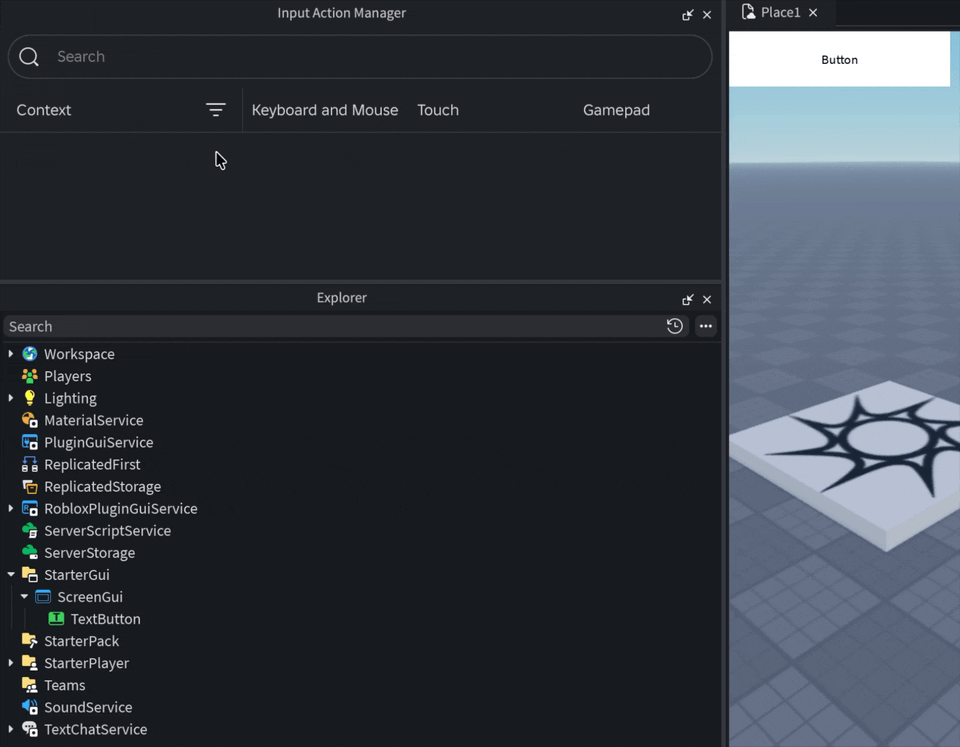Select the Workspace globe icon
Image resolution: width=960 pixels, height=747 pixels.
[x=29, y=354]
